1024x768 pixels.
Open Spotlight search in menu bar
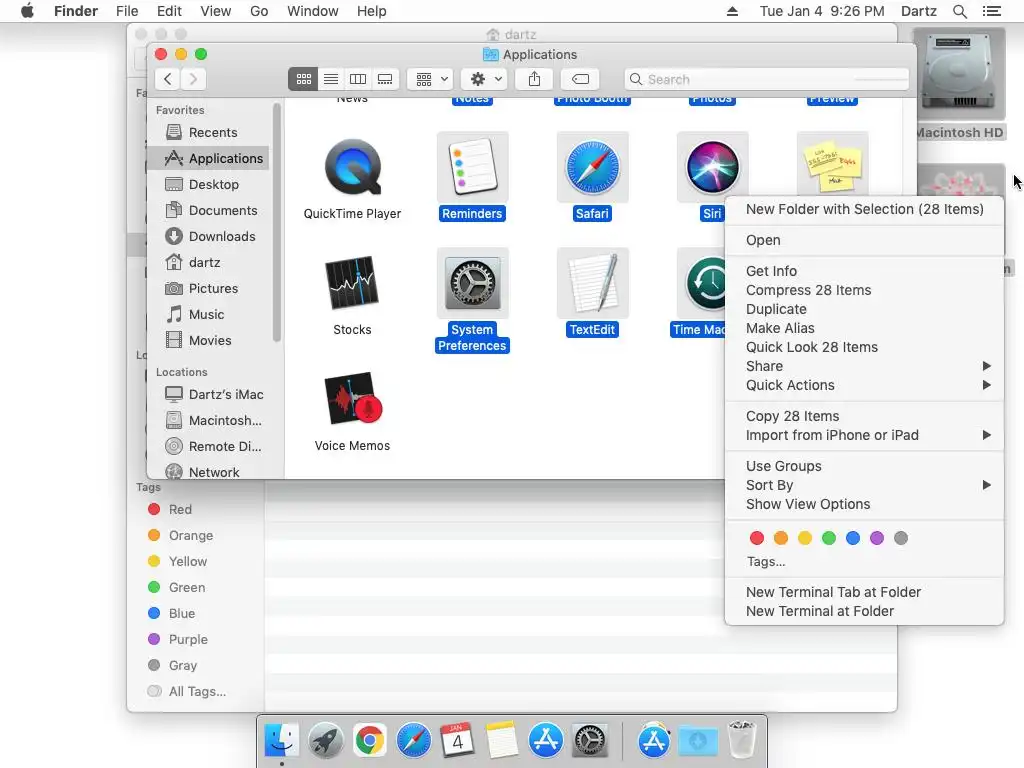coord(959,11)
